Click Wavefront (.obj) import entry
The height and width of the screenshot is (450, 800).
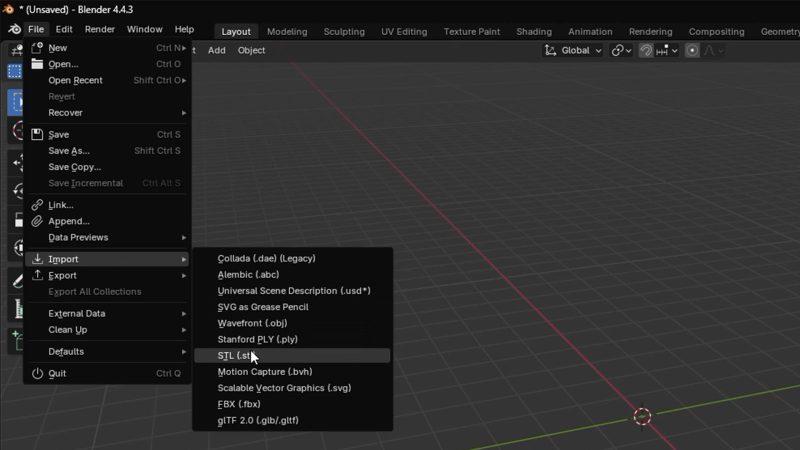[x=252, y=323]
